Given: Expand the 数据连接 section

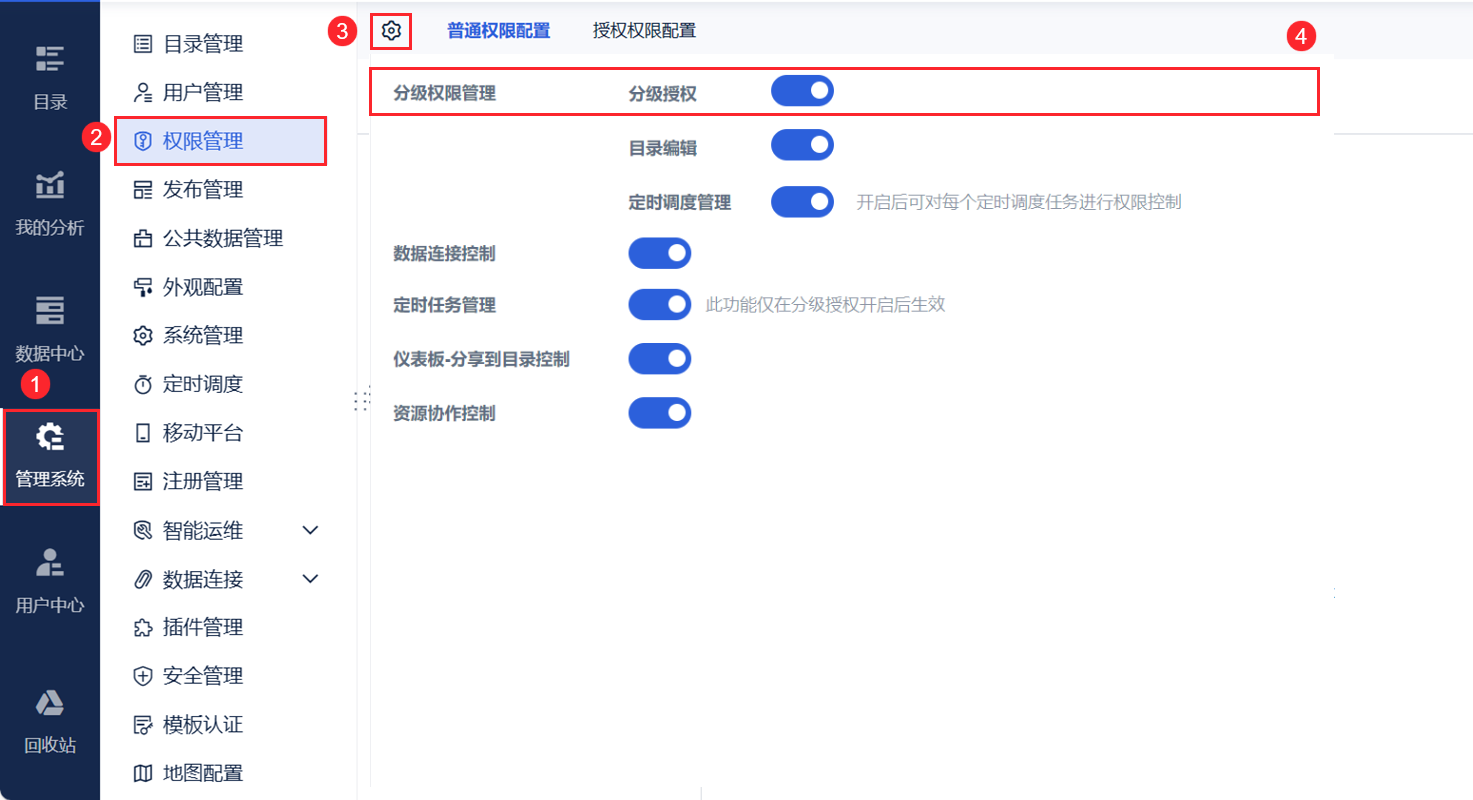Looking at the screenshot, I should [x=208, y=578].
